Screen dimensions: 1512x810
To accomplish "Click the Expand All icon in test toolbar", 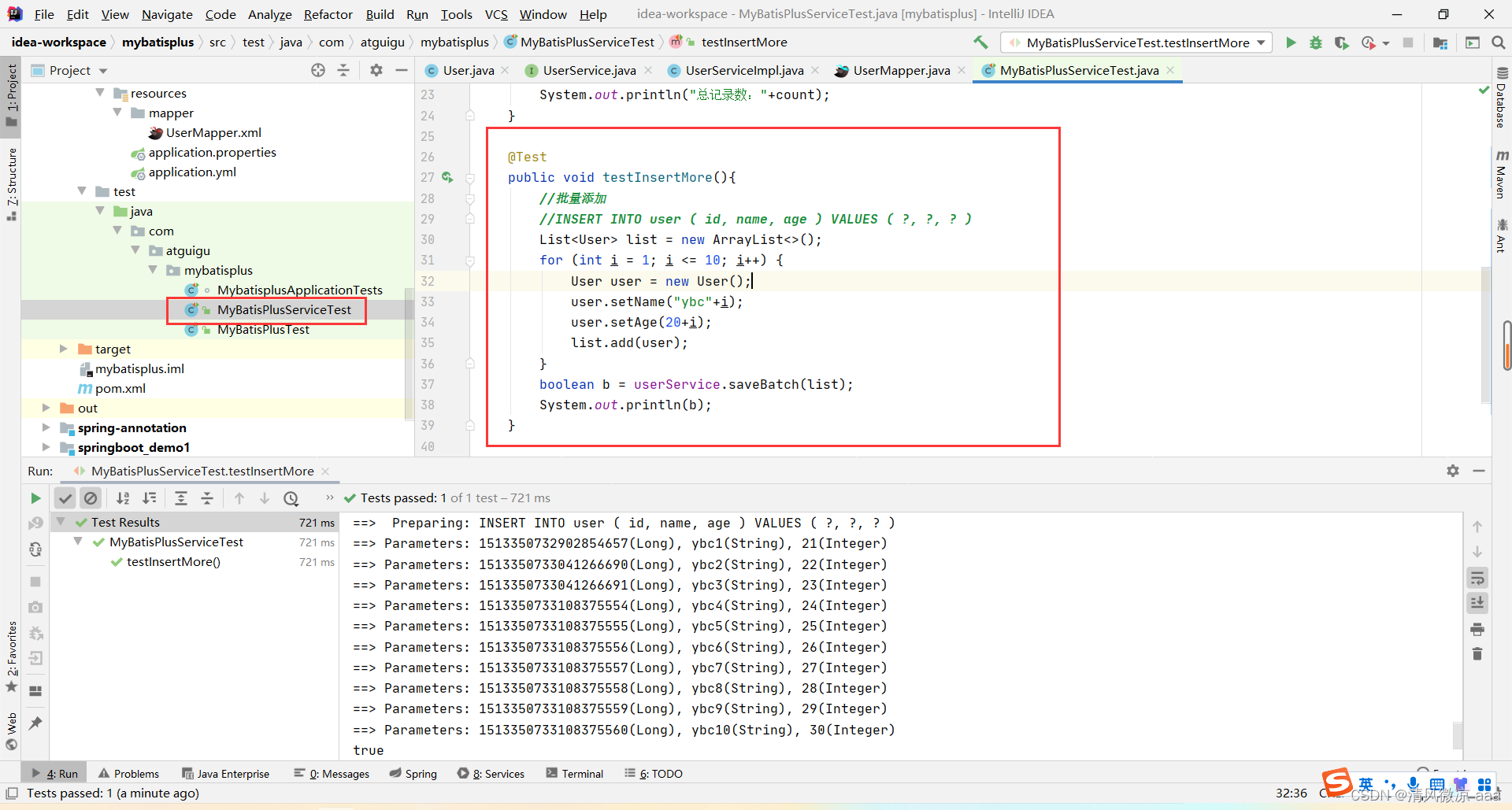I will [x=181, y=498].
